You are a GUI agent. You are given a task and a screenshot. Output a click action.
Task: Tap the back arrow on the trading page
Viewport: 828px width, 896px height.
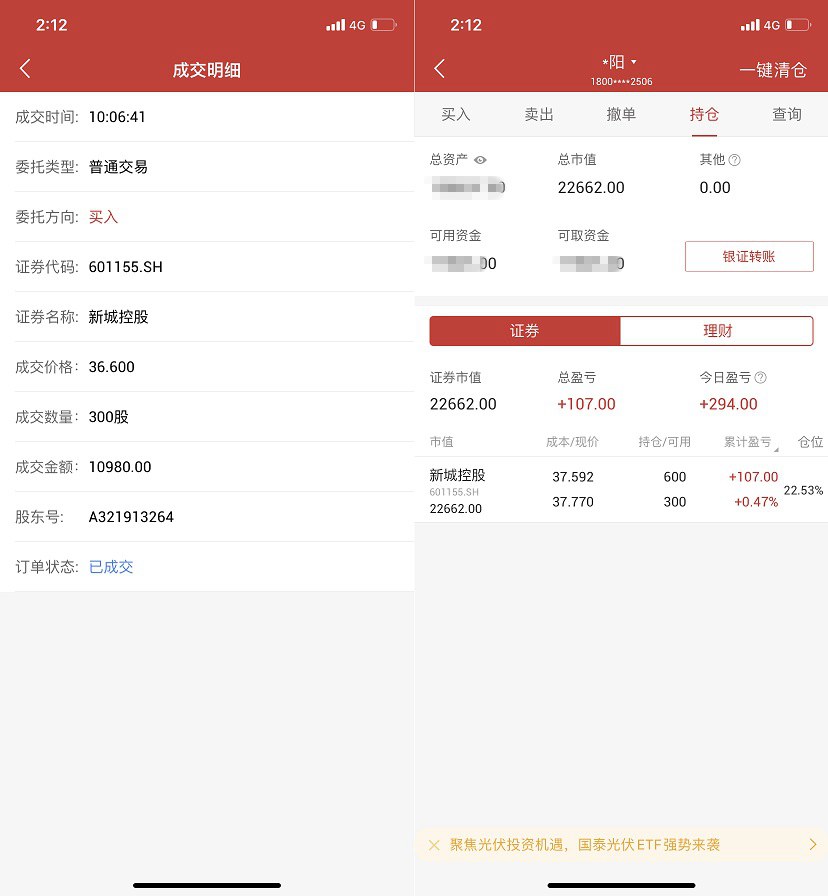click(438, 69)
